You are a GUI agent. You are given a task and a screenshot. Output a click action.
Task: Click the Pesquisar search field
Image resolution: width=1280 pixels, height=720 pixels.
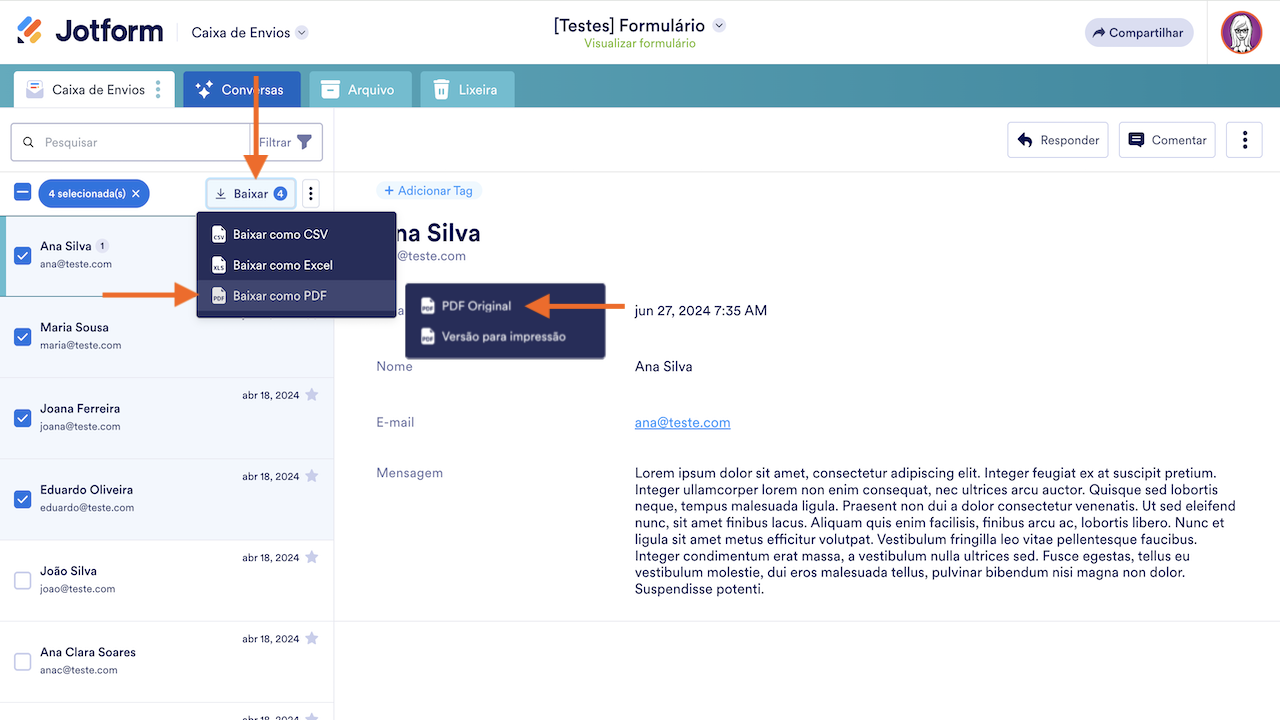(130, 142)
